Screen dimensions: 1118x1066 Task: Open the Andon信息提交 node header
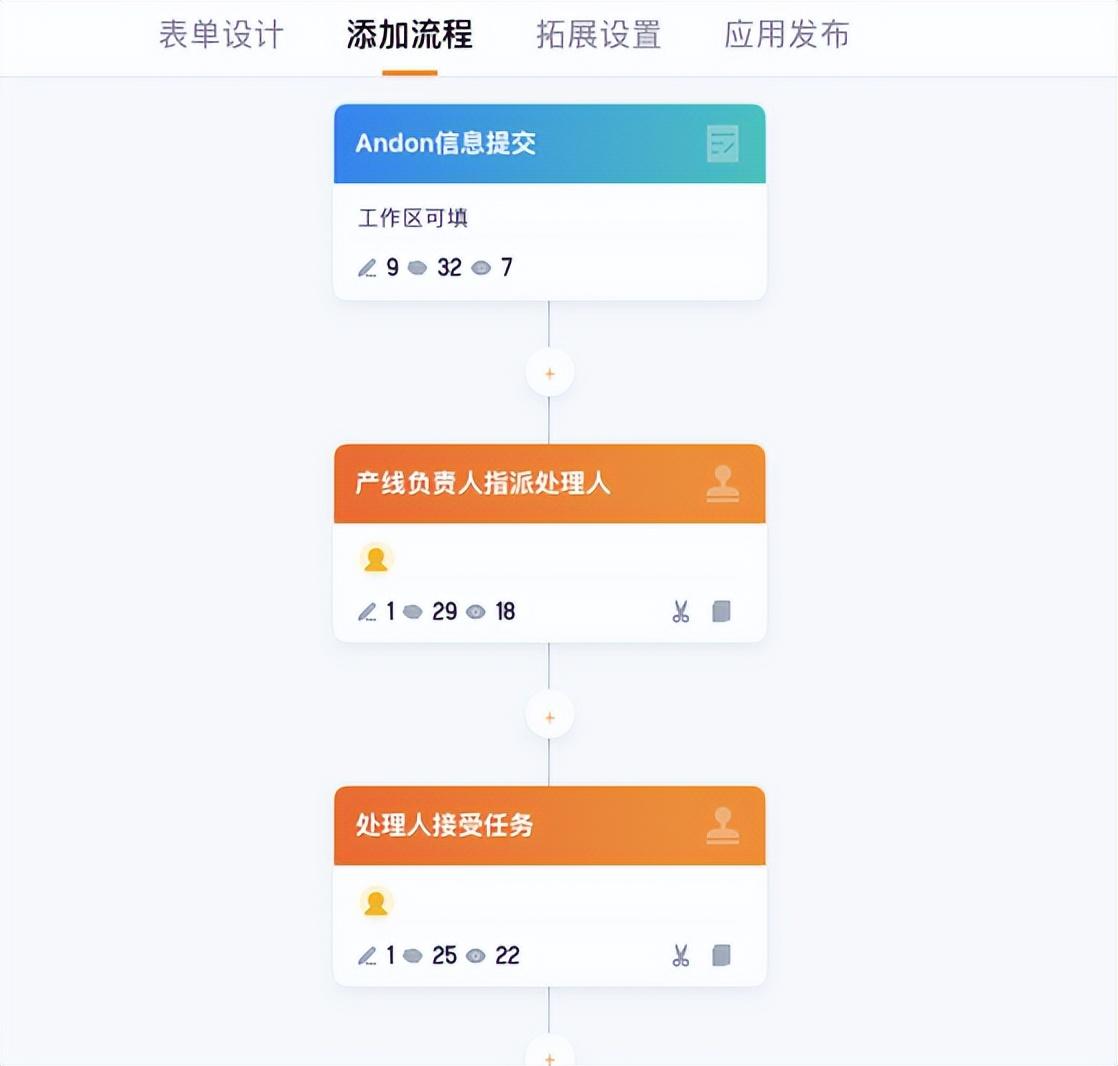tap(550, 143)
